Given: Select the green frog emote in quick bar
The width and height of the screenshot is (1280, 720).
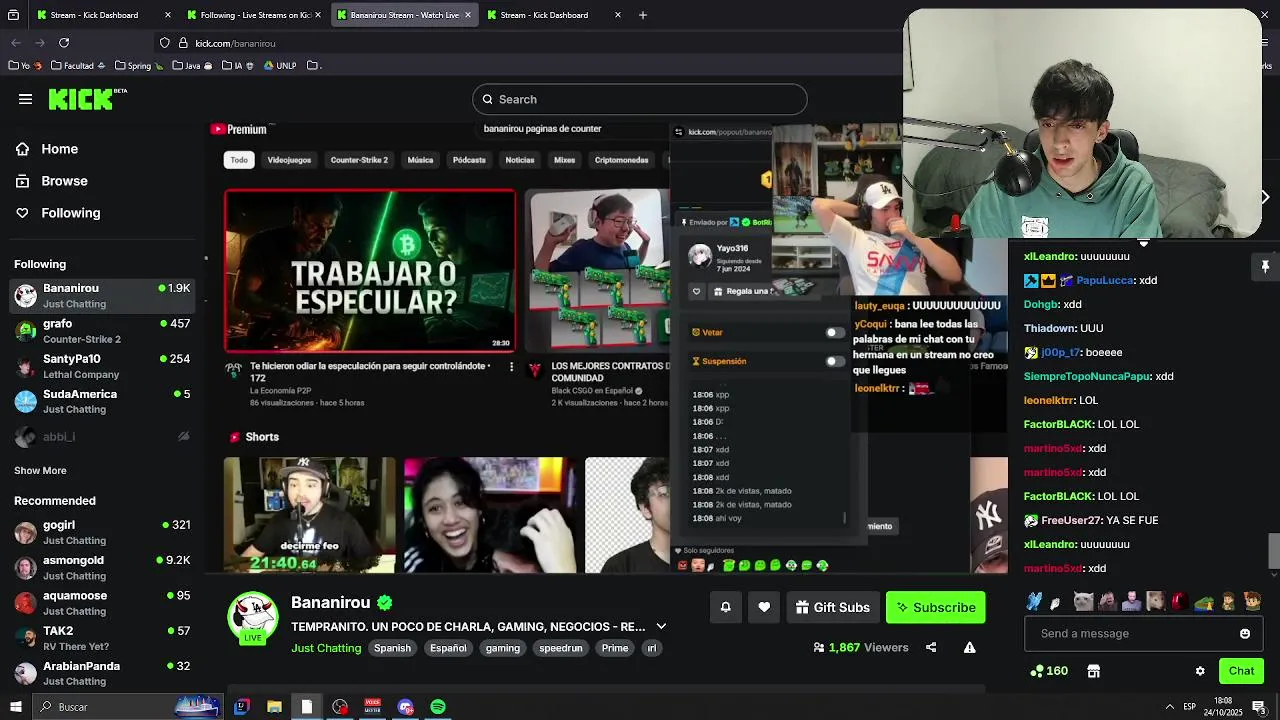Looking at the screenshot, I should click(x=1204, y=601).
